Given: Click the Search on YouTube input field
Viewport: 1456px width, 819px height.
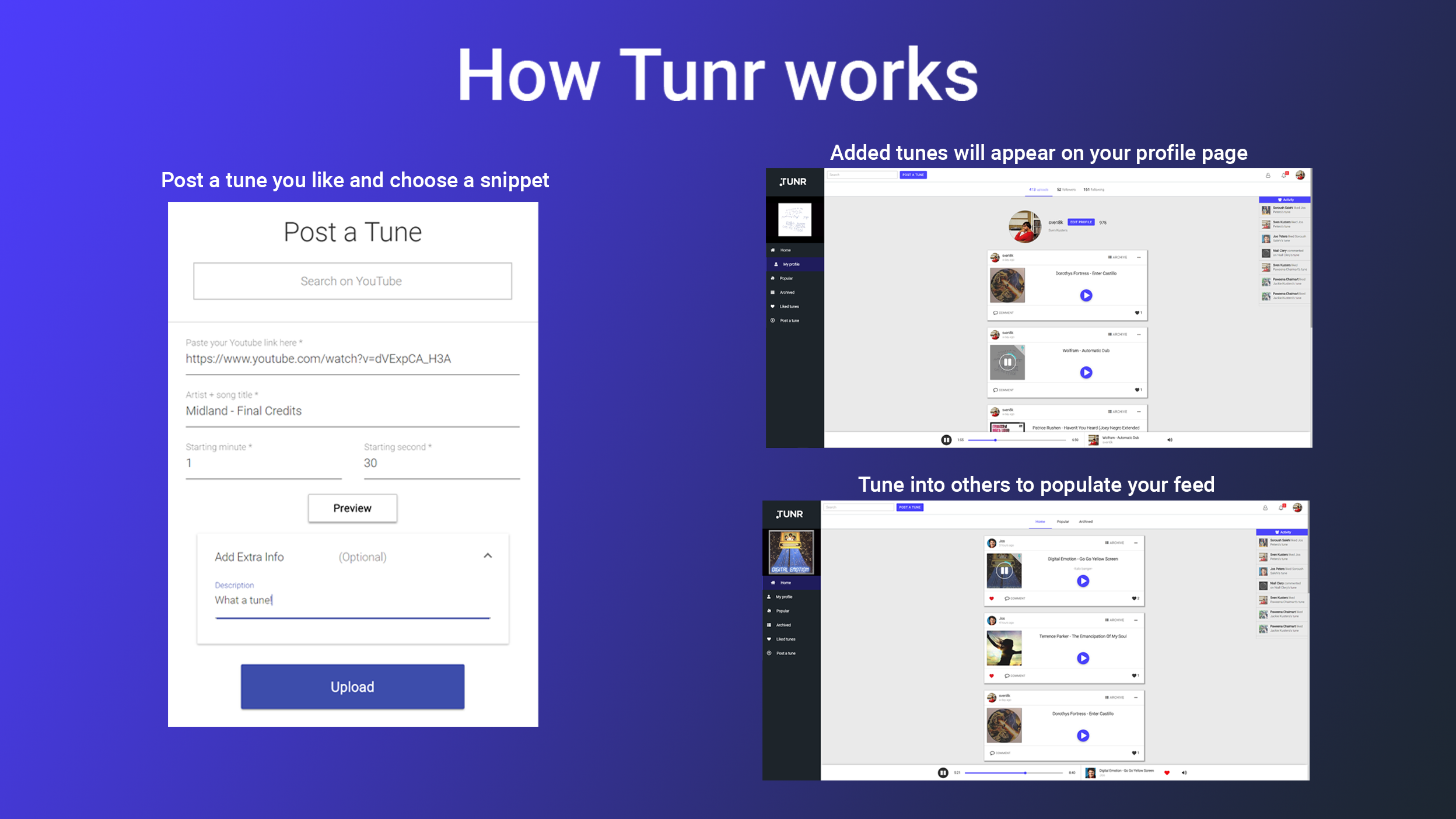Looking at the screenshot, I should click(x=352, y=281).
